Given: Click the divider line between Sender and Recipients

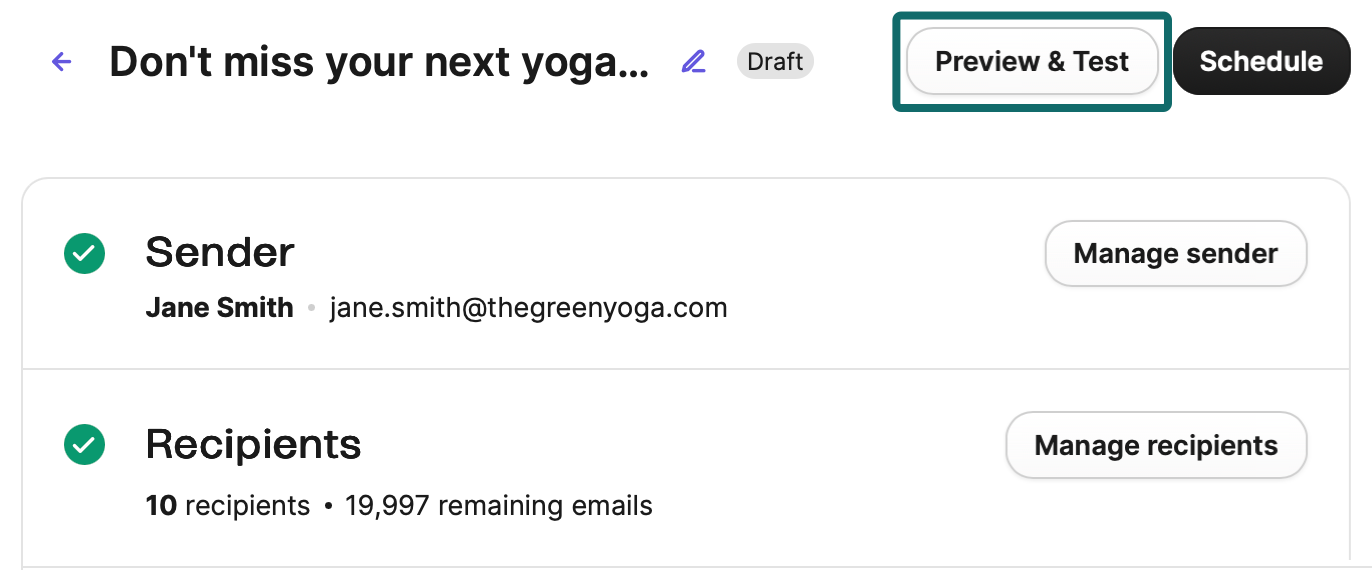Looking at the screenshot, I should click(686, 369).
